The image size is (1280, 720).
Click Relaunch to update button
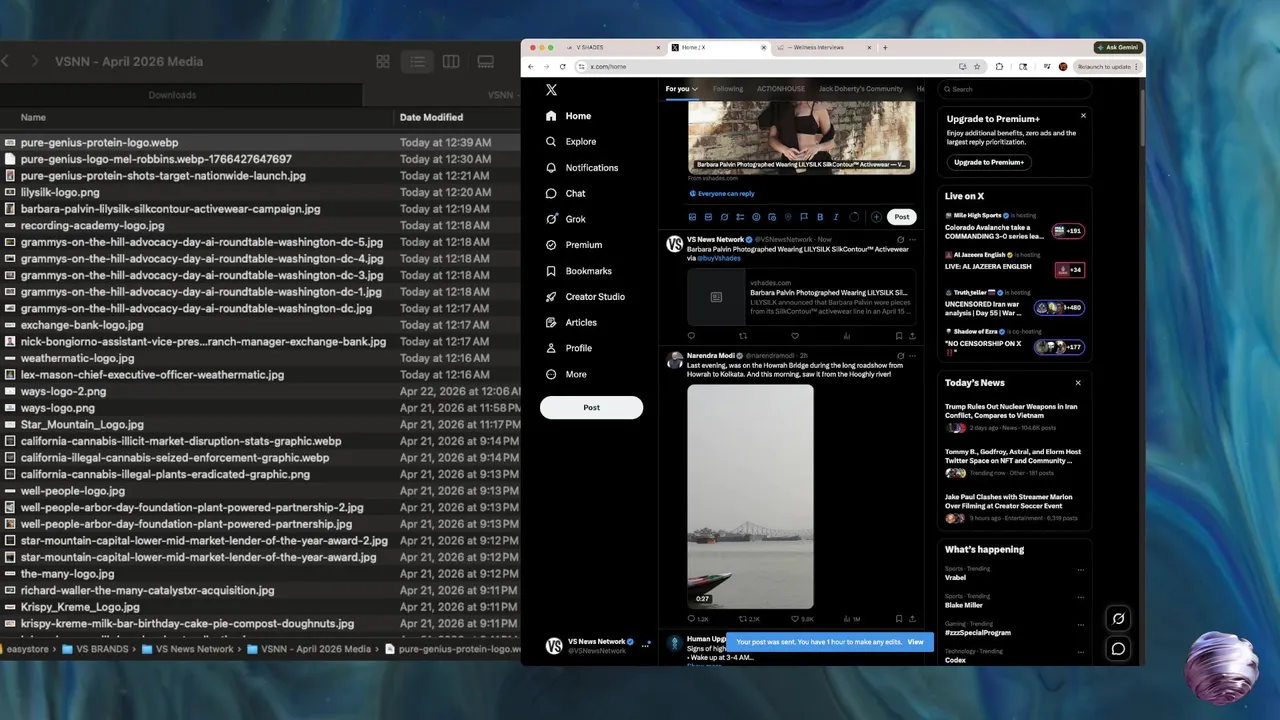pos(1107,67)
